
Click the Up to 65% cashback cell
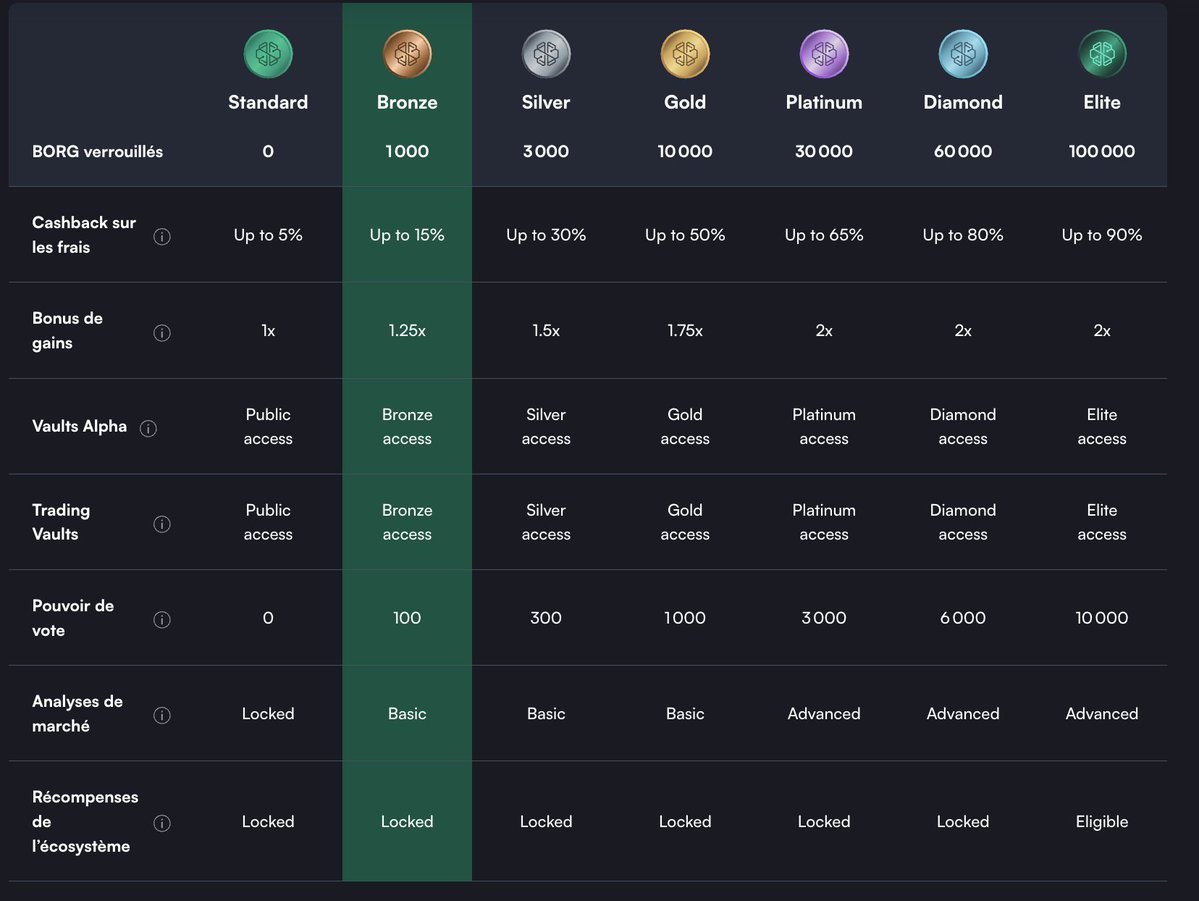click(824, 235)
